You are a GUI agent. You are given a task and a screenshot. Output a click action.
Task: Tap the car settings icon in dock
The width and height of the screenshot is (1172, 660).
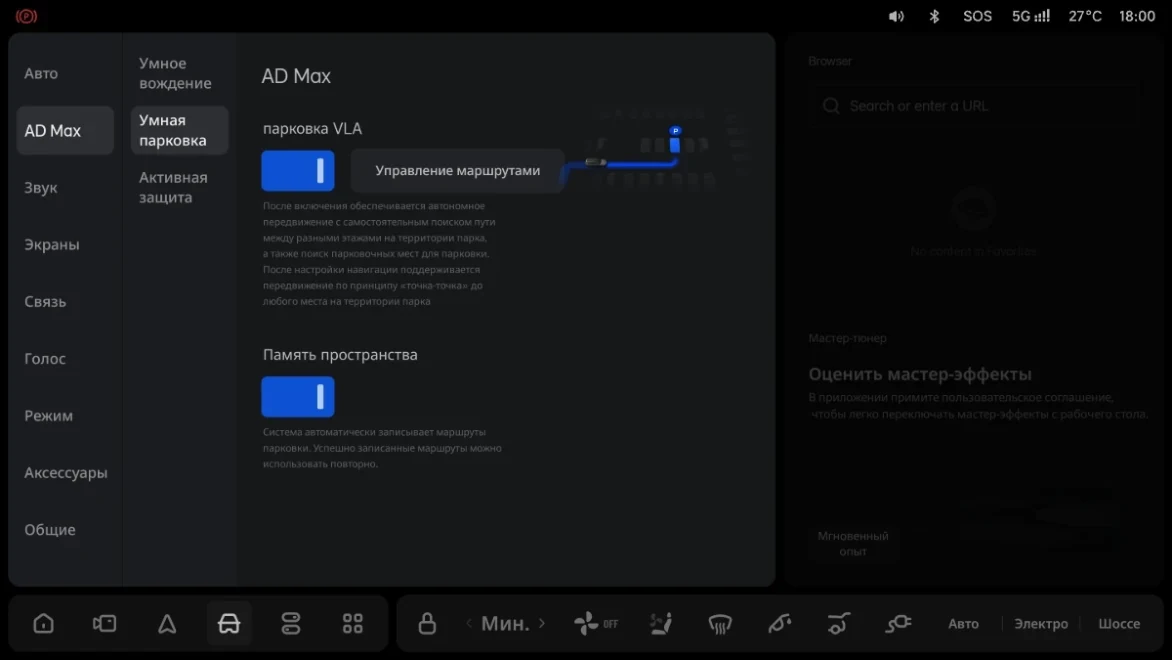[x=229, y=623]
